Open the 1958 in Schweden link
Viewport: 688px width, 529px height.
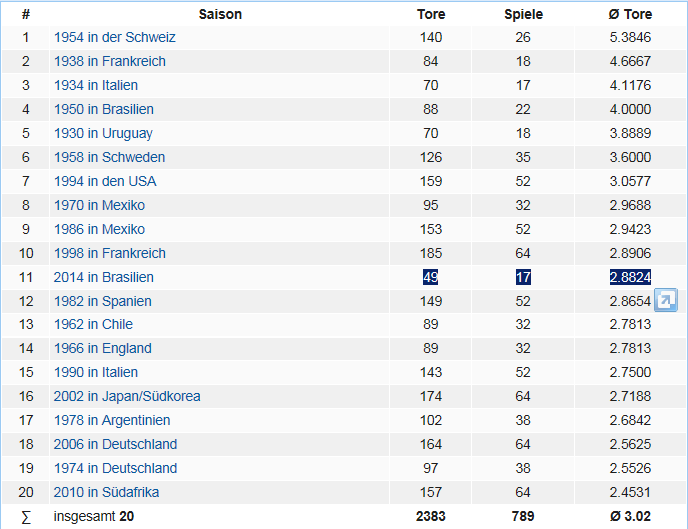pyautogui.click(x=109, y=157)
